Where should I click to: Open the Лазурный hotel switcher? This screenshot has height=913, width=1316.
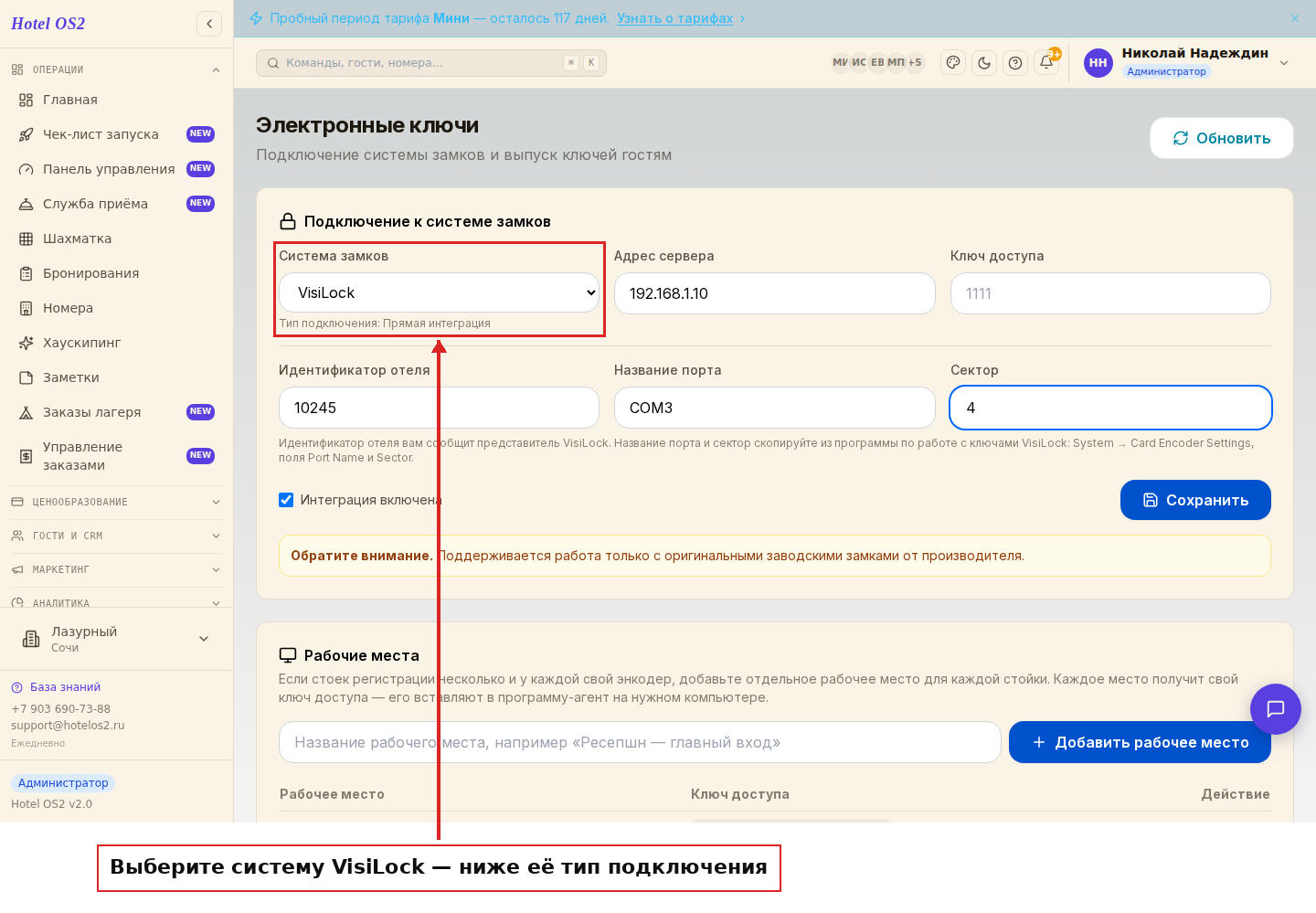[x=117, y=639]
